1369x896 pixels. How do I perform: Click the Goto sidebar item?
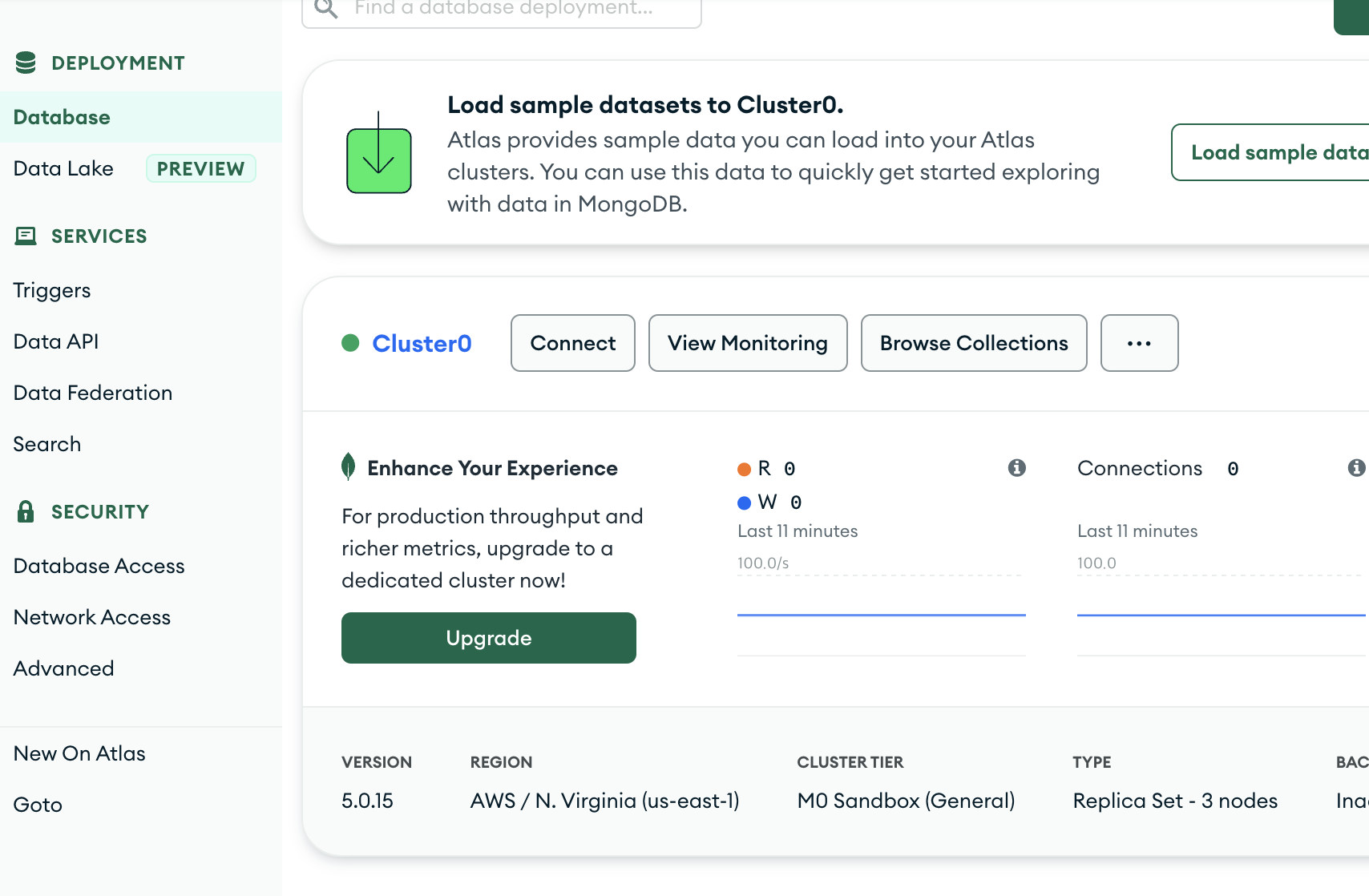click(38, 805)
